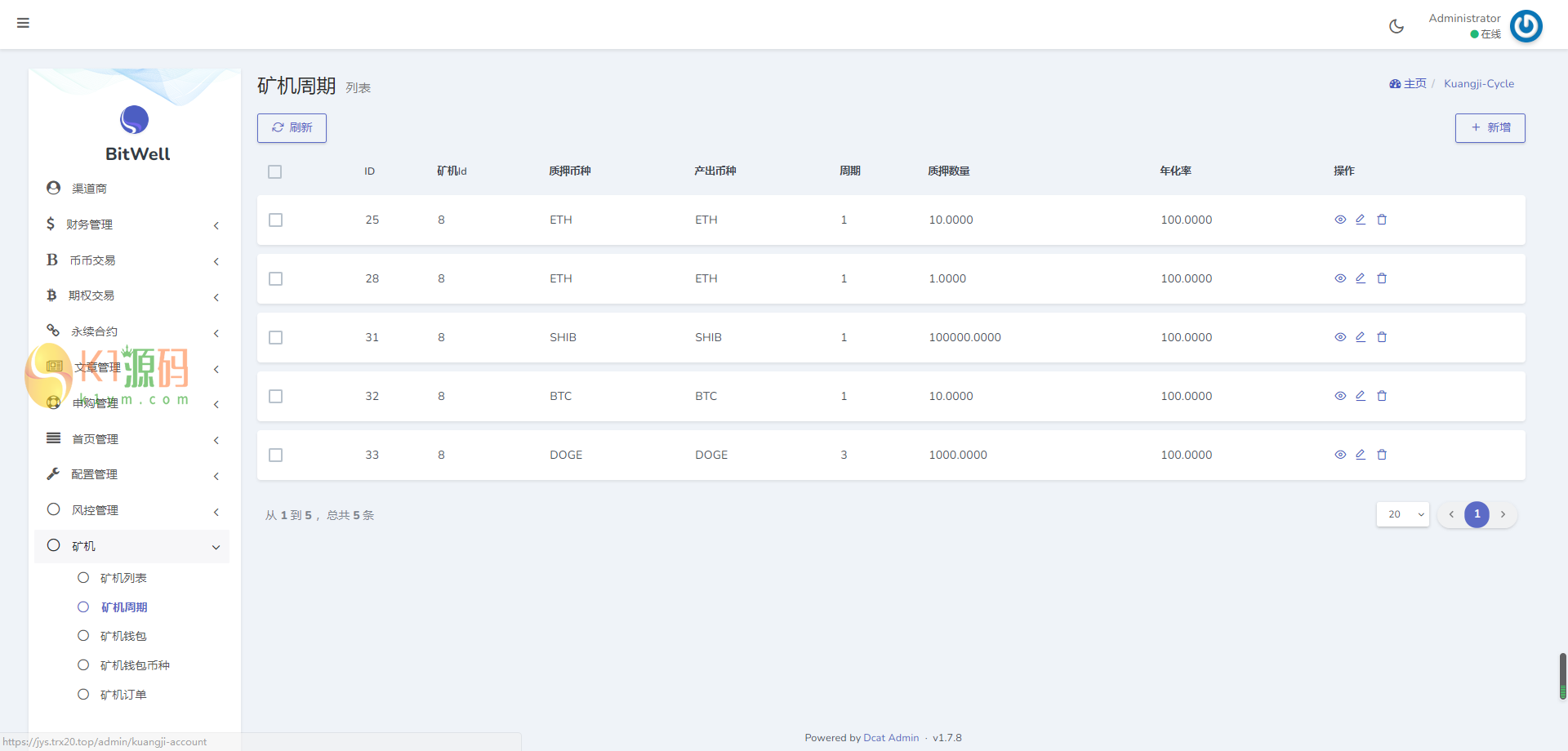Collapse the 矿机 sidebar menu

[132, 546]
